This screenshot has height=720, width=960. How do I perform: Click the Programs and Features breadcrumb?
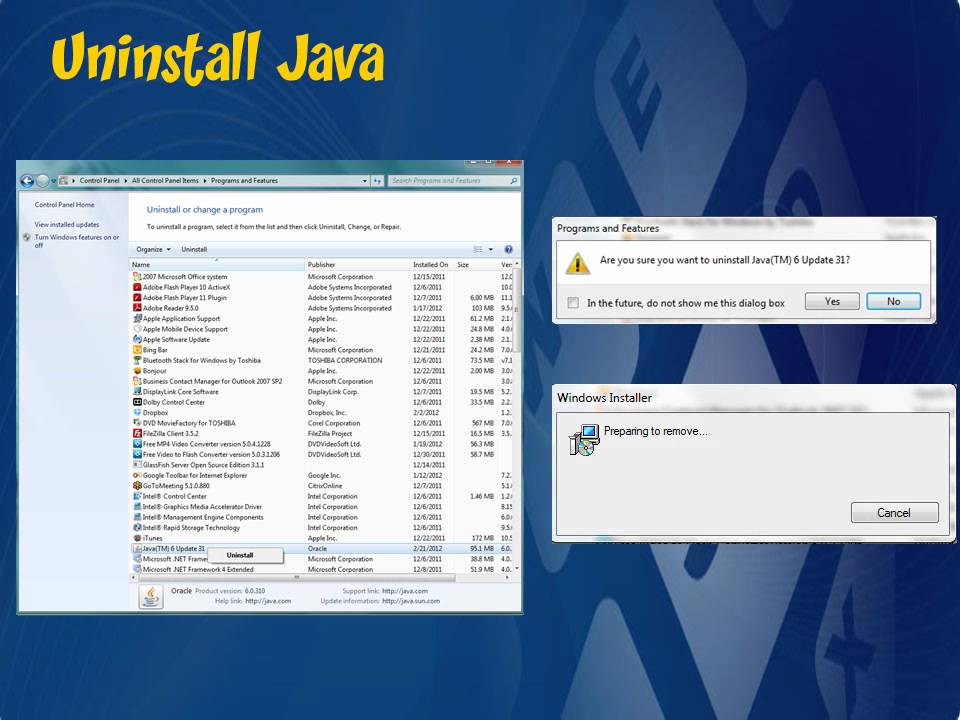[244, 181]
